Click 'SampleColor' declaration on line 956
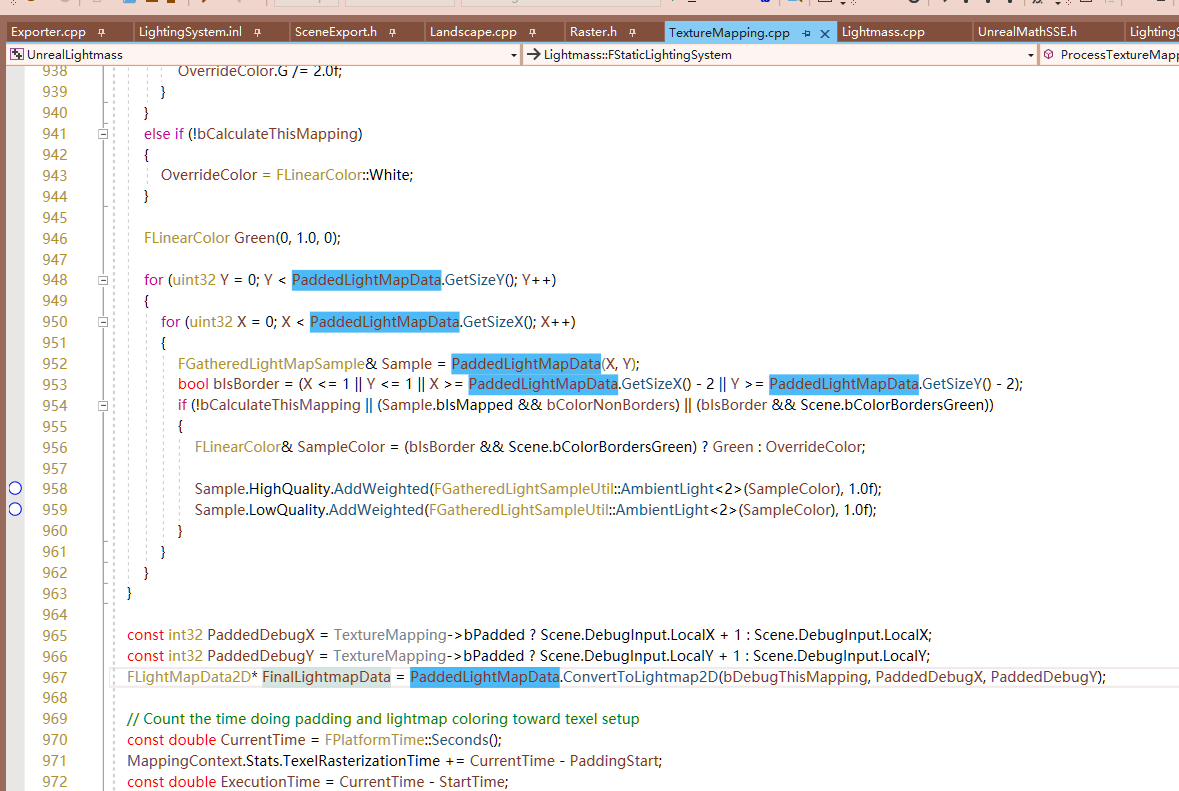Screen dimensions: 1179x791 coord(341,447)
